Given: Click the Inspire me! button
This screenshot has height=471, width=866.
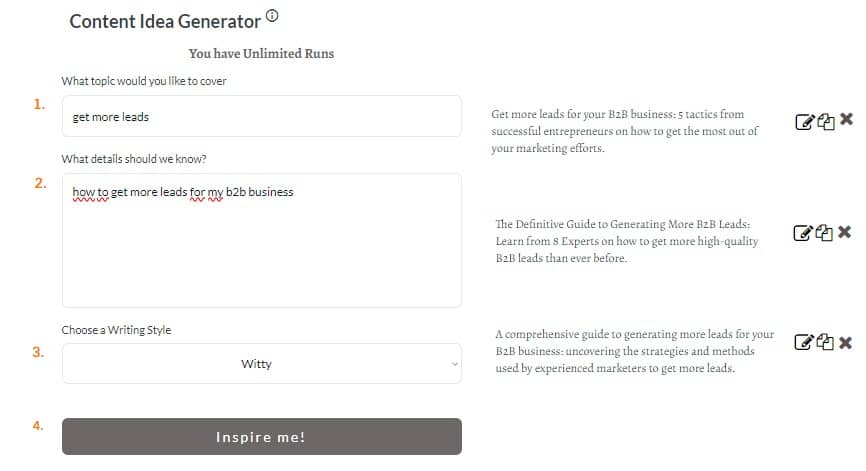Looking at the screenshot, I should (x=262, y=436).
